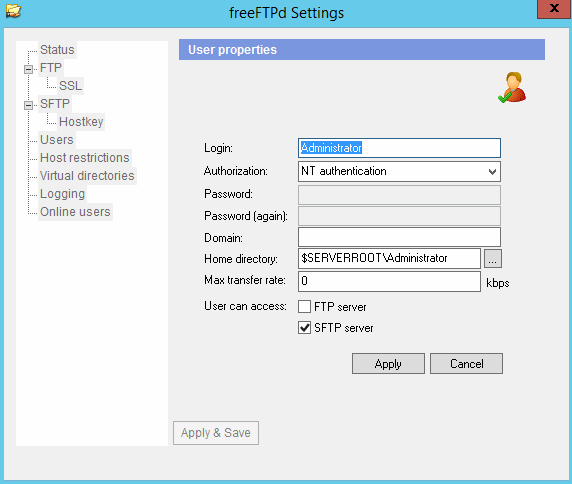
Task: Click the 'User can access:' label
Action: coord(245,306)
